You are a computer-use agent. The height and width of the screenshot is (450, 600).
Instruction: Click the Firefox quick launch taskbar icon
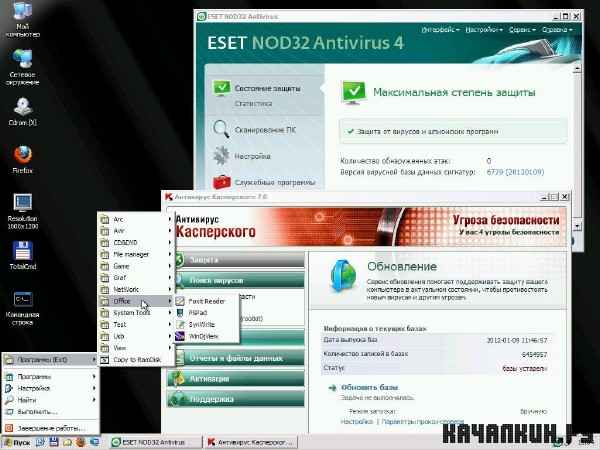point(80,442)
